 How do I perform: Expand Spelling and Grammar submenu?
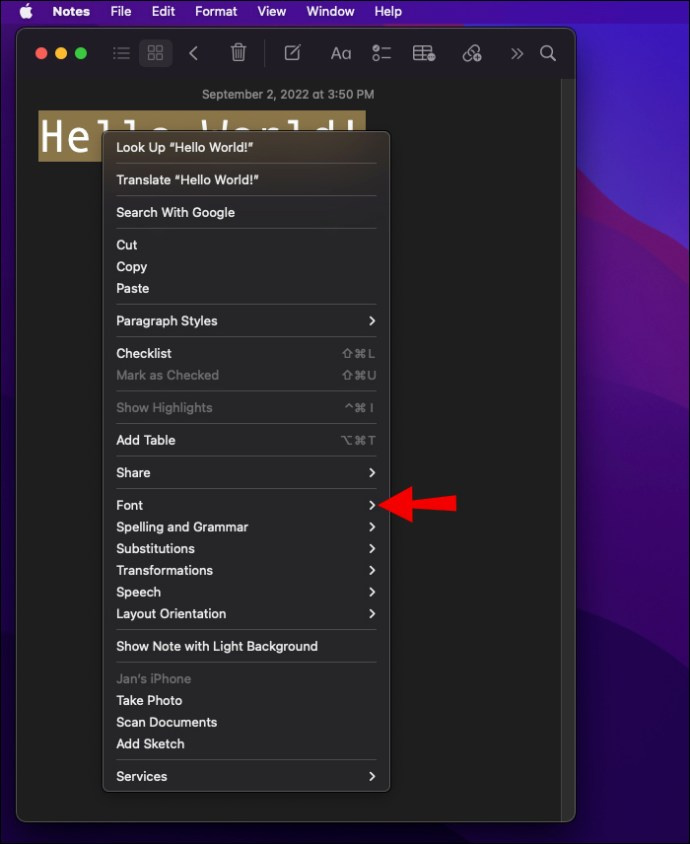(x=246, y=527)
